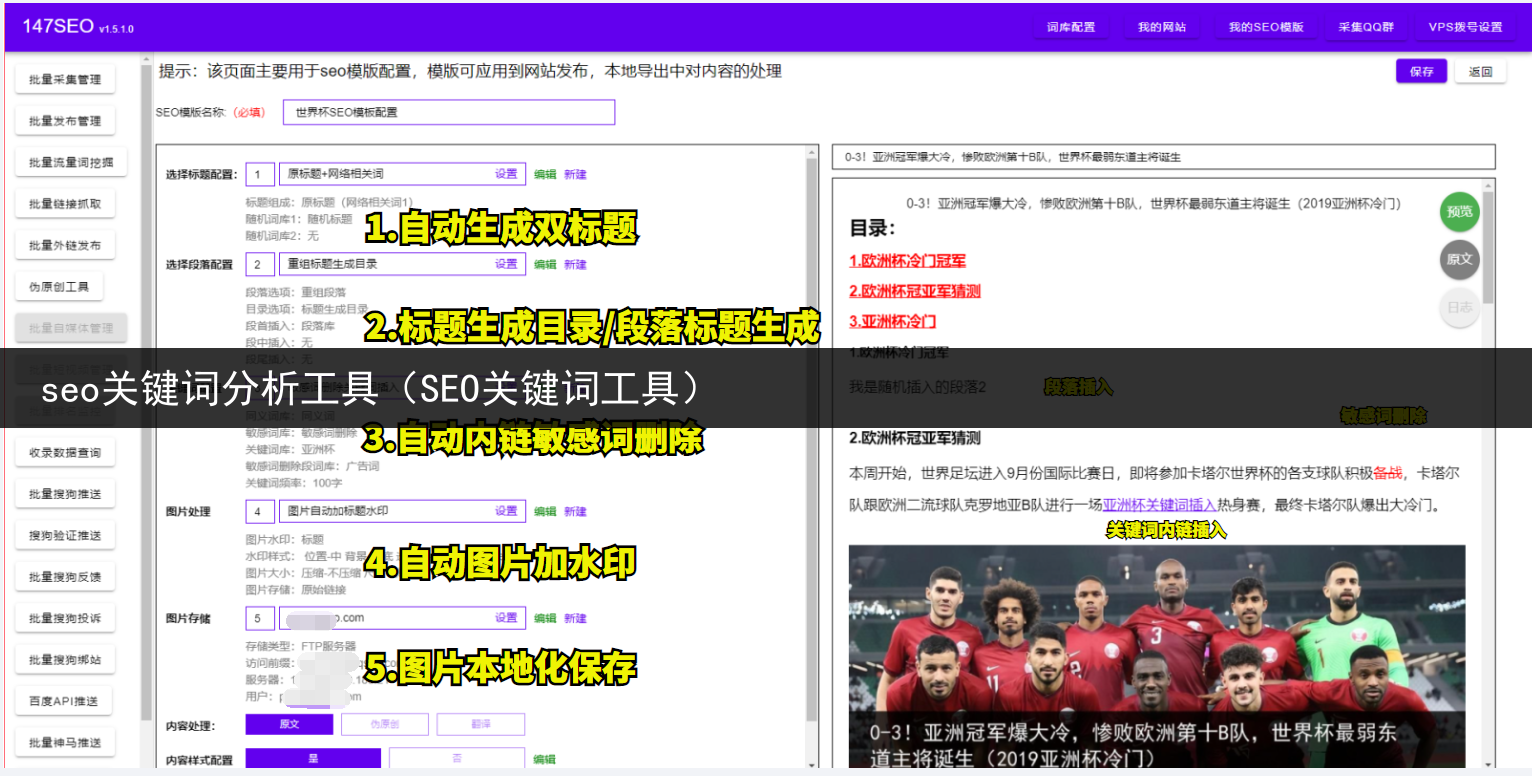Open the 我的SEO模版 menu

(x=1265, y=27)
